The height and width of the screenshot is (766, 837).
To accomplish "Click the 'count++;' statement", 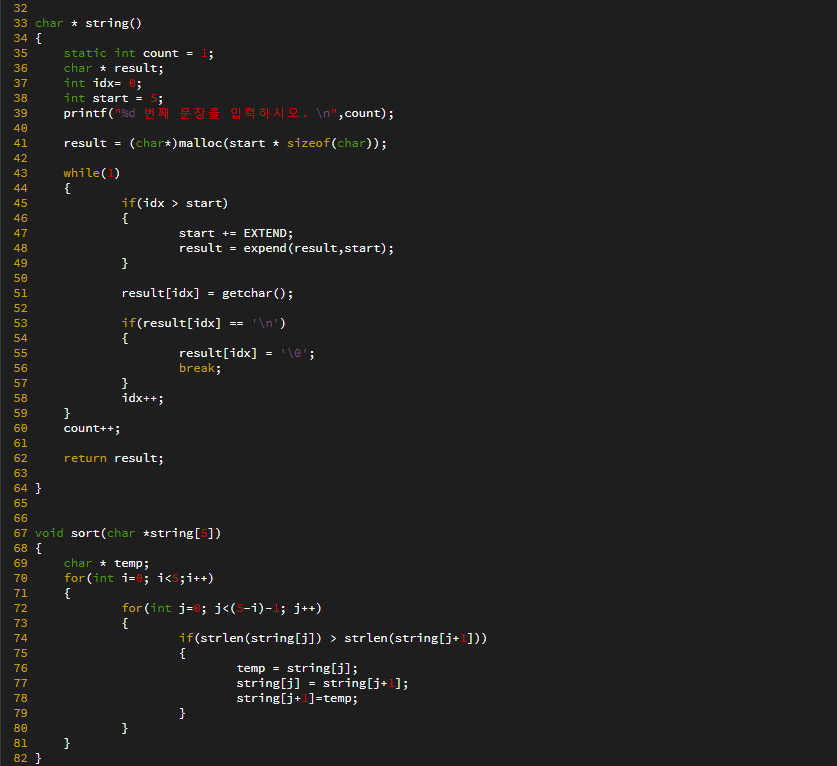I will pos(92,428).
